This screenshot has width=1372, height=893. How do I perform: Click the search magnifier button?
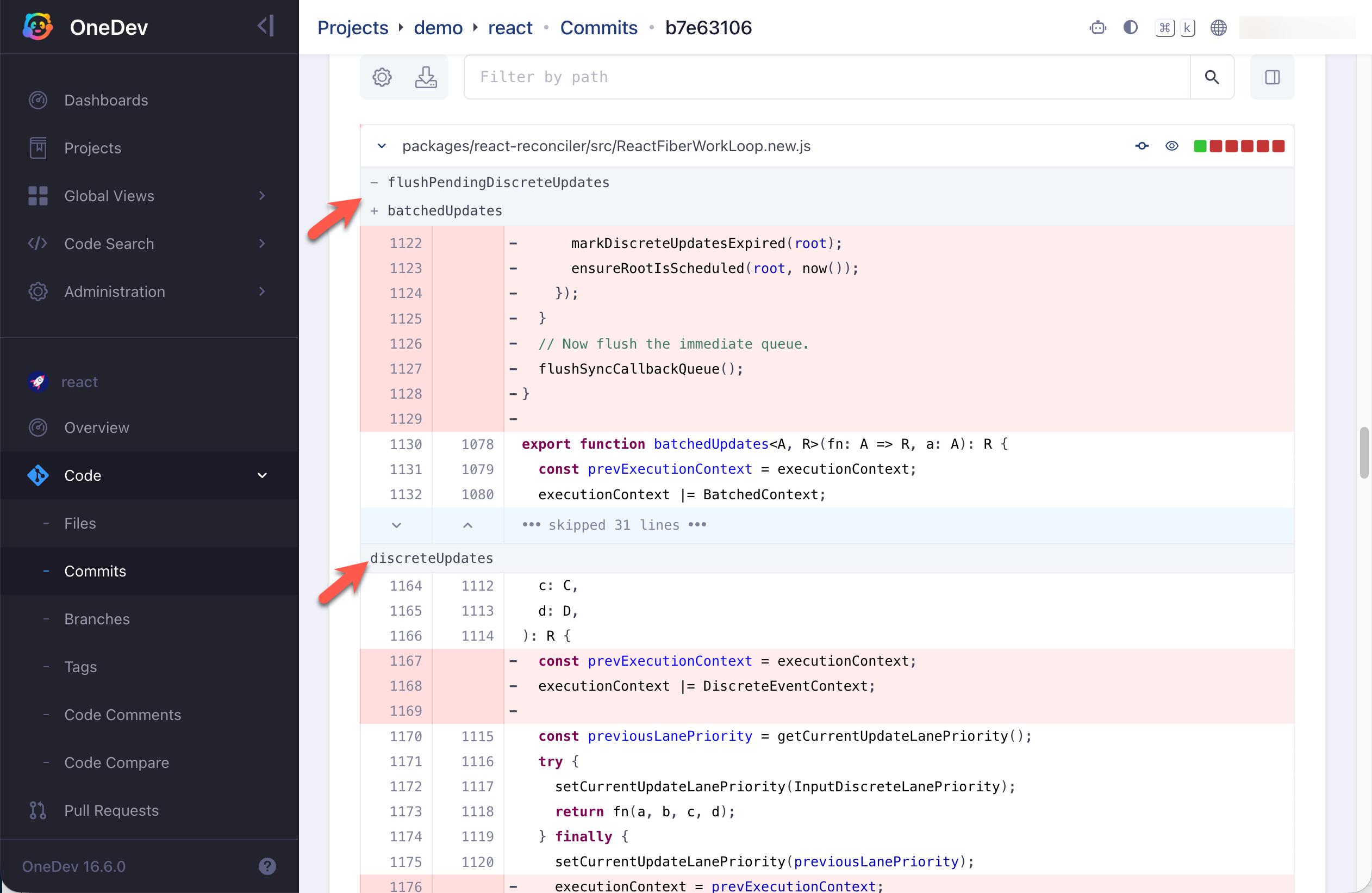(x=1212, y=77)
